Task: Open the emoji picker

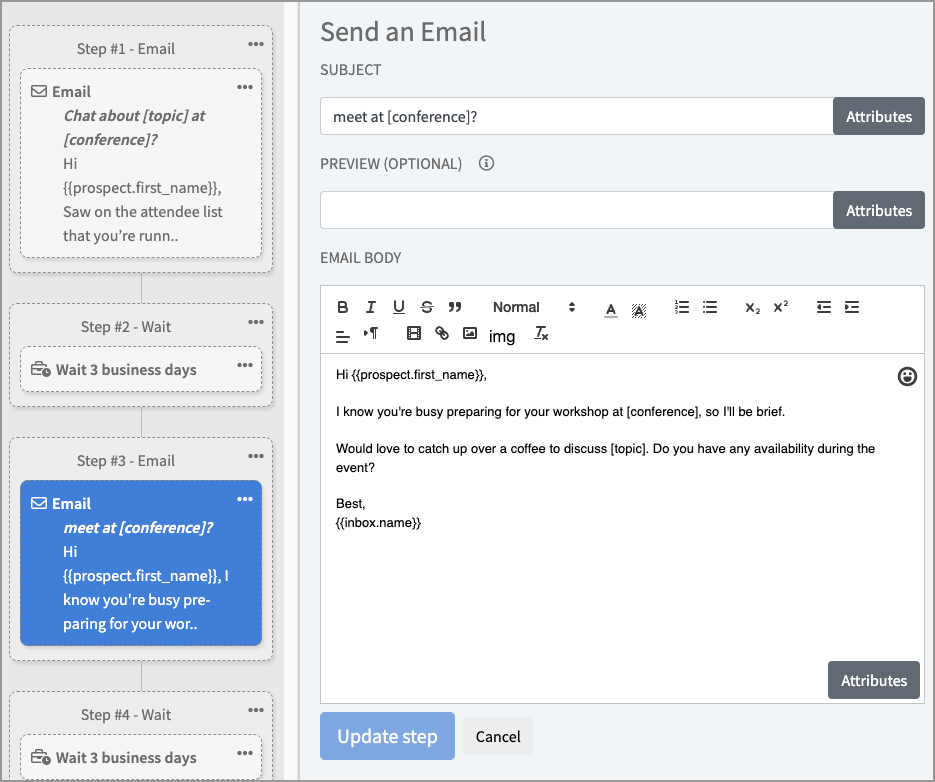Action: (907, 377)
